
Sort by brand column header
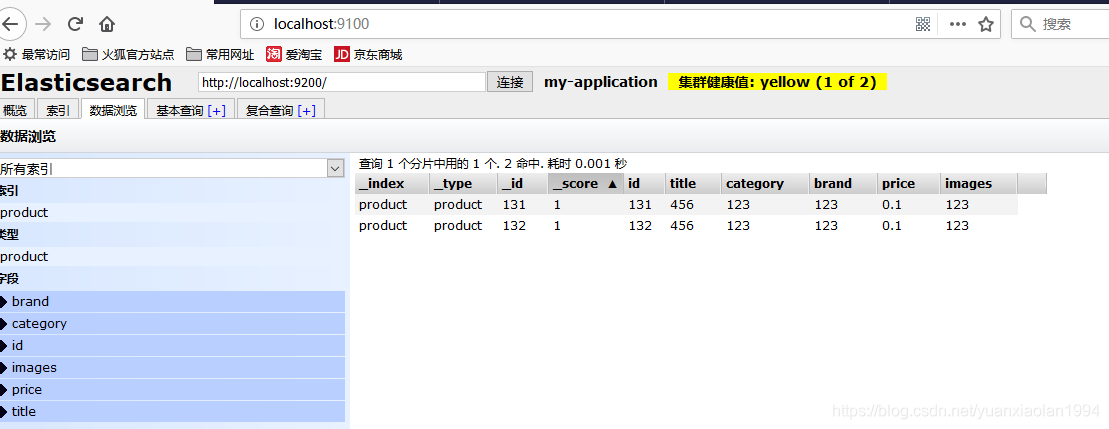pos(843,184)
